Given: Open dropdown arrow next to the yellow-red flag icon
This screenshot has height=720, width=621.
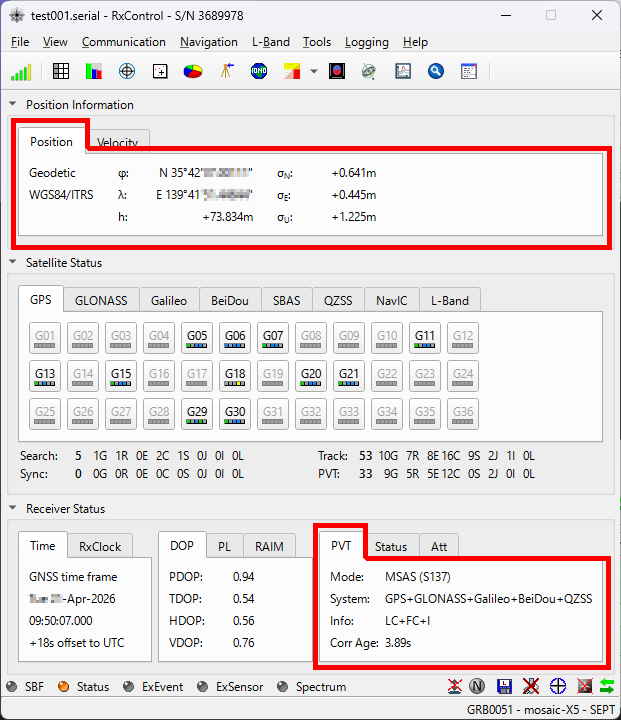Looking at the screenshot, I should (x=314, y=72).
